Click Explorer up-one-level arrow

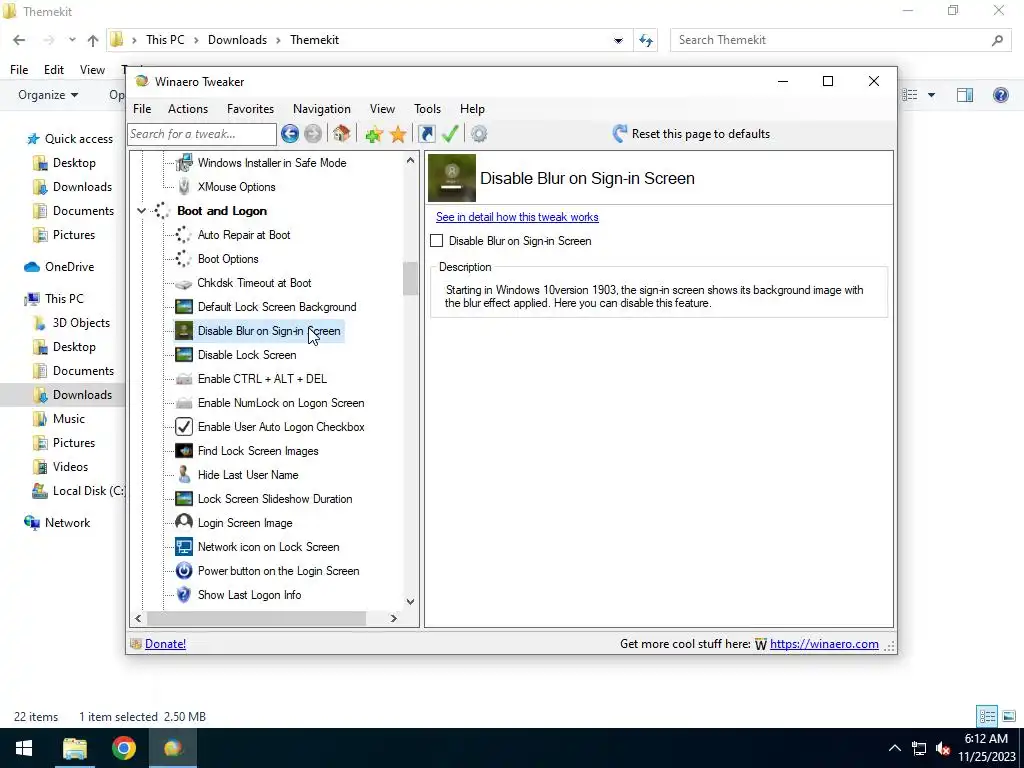(93, 40)
